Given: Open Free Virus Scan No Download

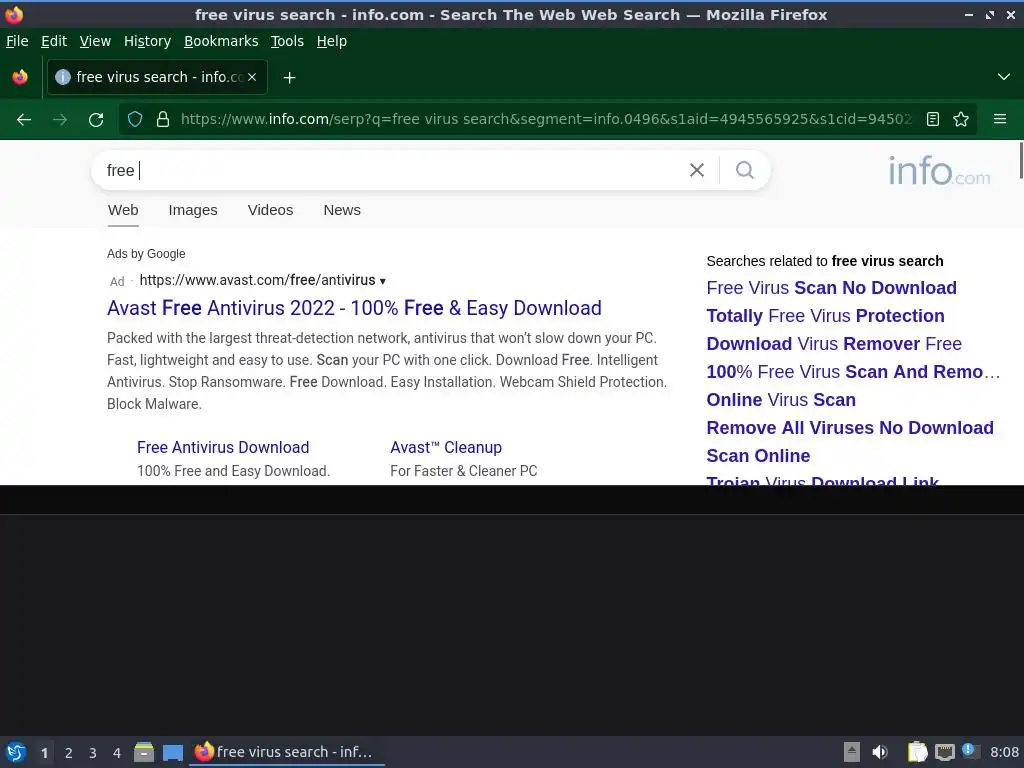Looking at the screenshot, I should [831, 288].
